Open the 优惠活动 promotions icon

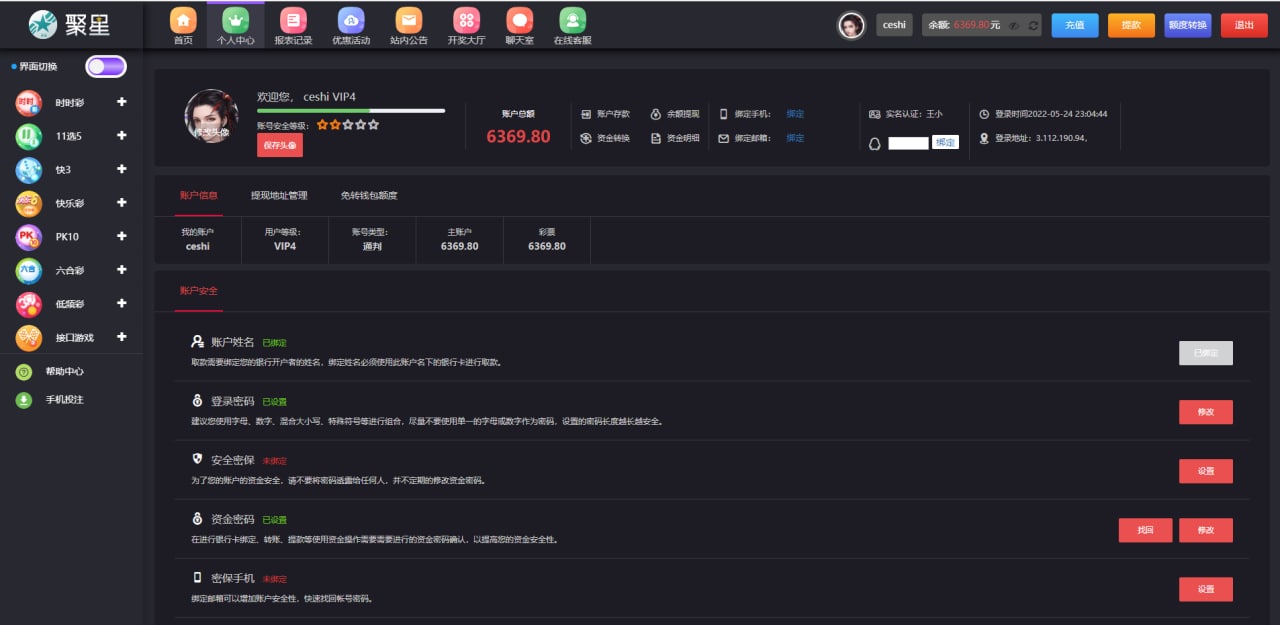[350, 20]
